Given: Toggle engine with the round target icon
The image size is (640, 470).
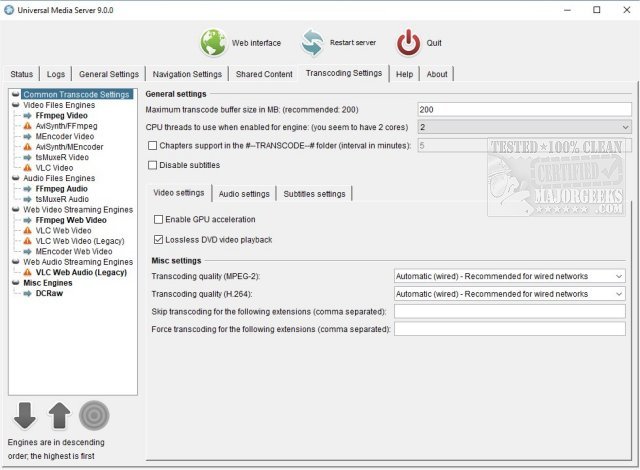Looking at the screenshot, I should (x=94, y=415).
